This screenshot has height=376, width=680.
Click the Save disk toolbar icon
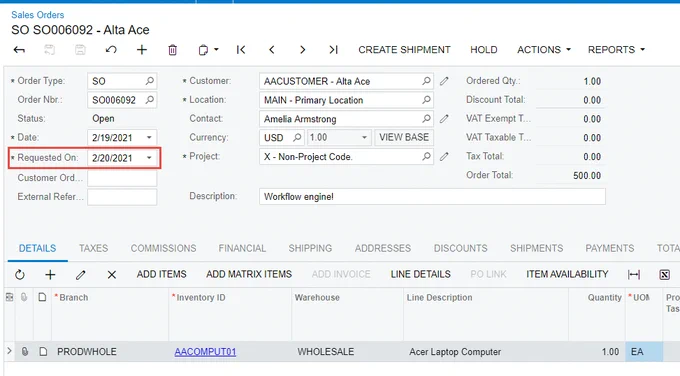80,50
